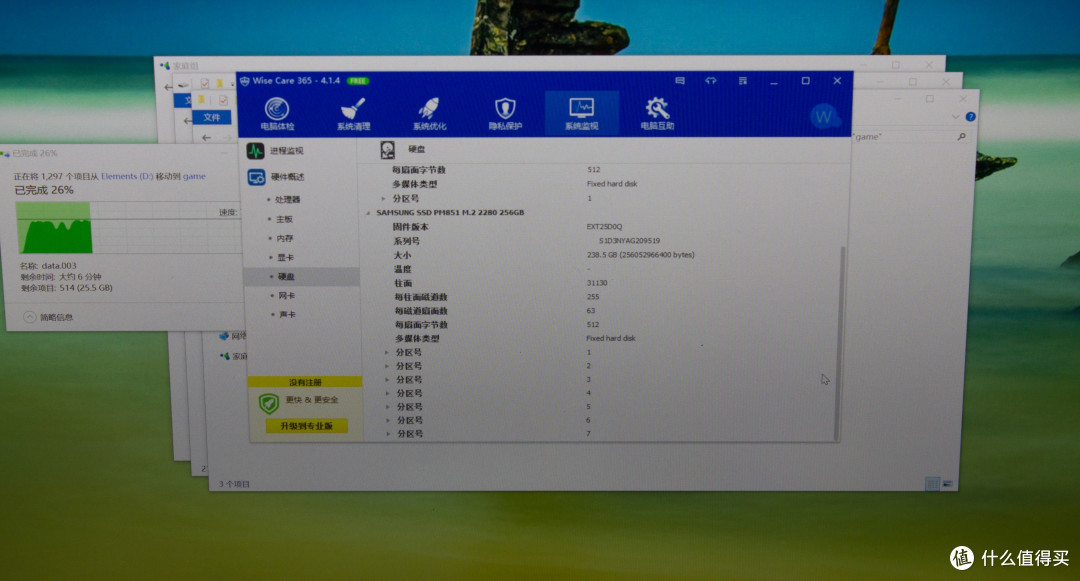Expand 分区号 row with value 5
Viewport: 1080px width, 581px height.
[388, 407]
